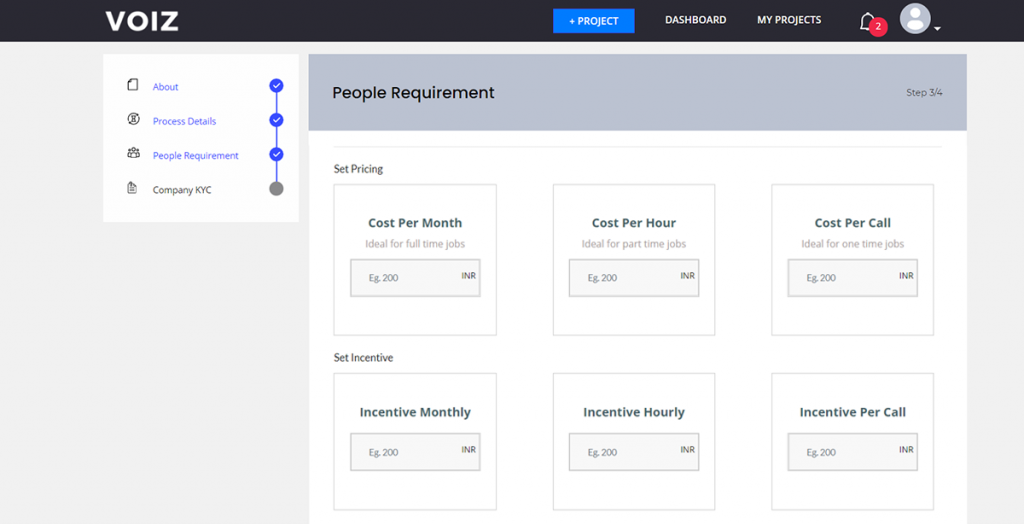Open the Dashboard menu item
This screenshot has height=524, width=1024.
696,20
